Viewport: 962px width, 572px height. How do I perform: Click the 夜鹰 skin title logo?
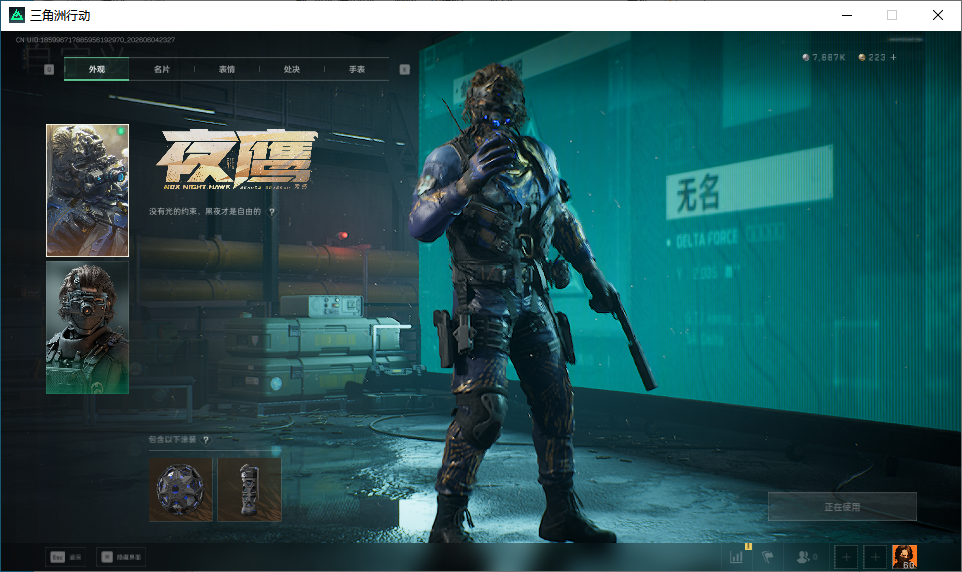click(x=236, y=159)
